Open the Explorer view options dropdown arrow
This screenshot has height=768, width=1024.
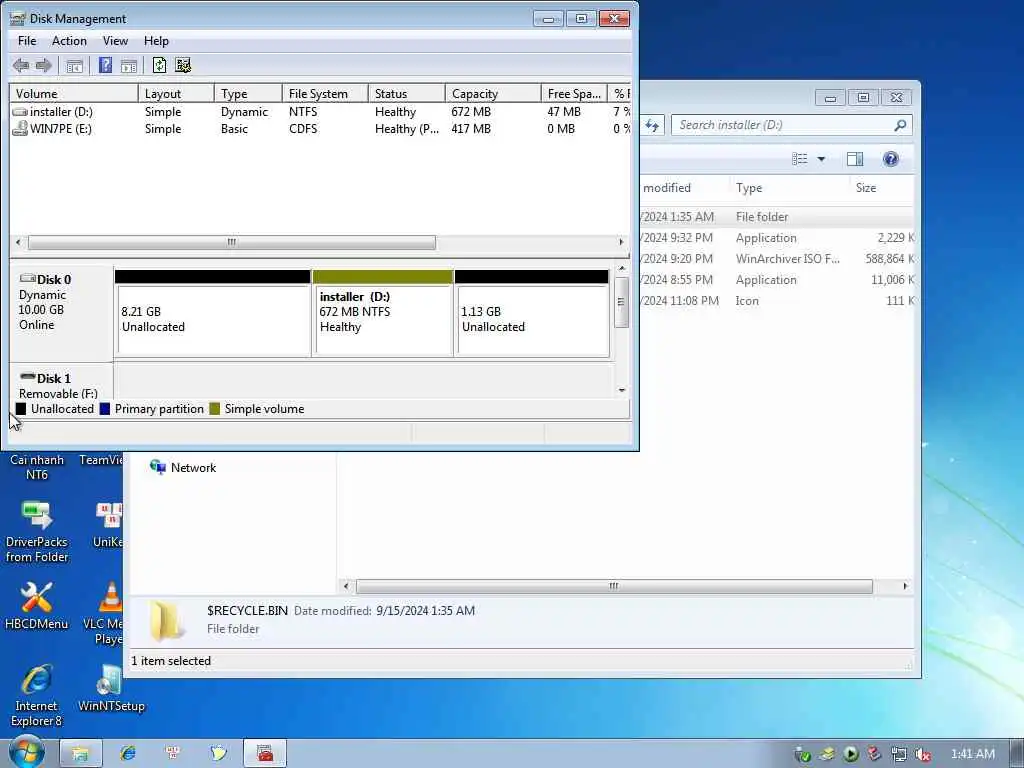click(x=821, y=159)
